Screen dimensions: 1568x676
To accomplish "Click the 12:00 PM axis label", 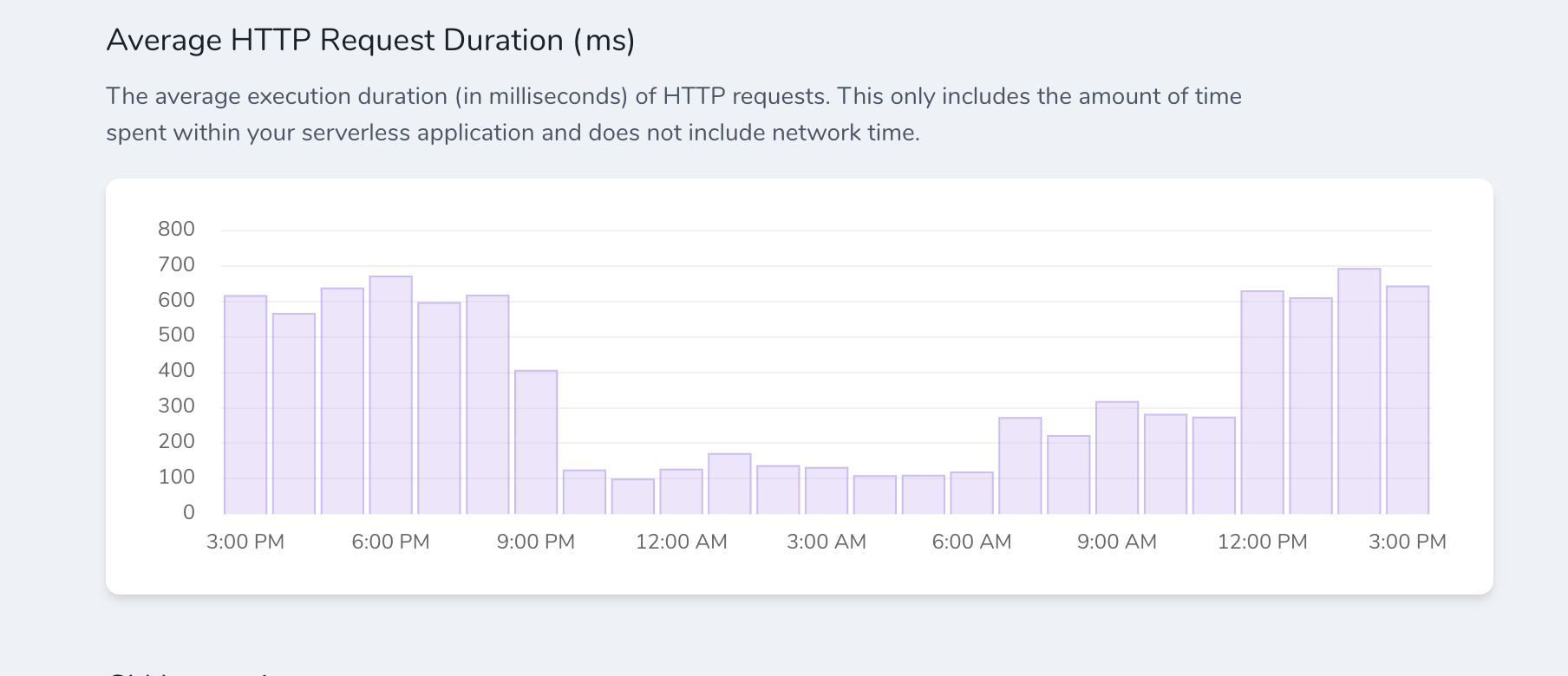I will click(1263, 542).
